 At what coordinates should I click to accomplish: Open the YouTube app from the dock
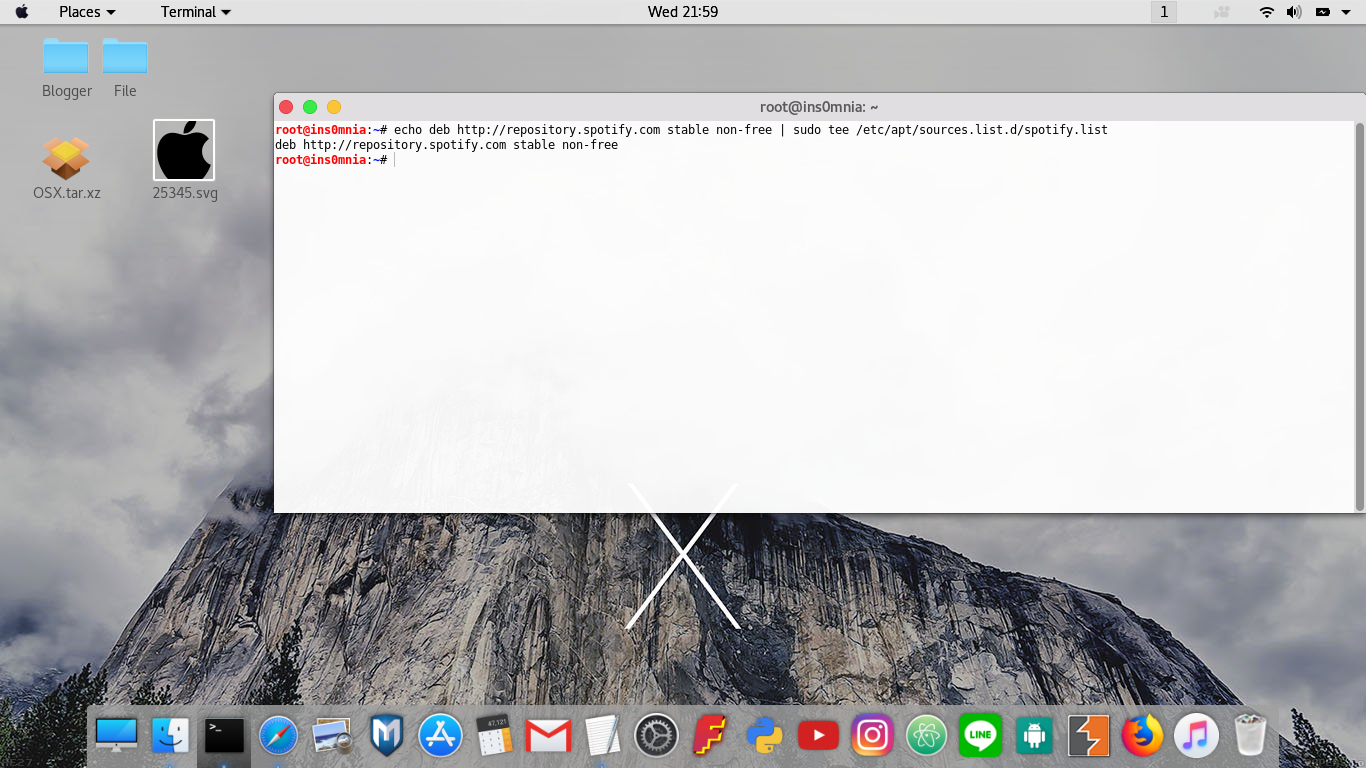point(818,735)
